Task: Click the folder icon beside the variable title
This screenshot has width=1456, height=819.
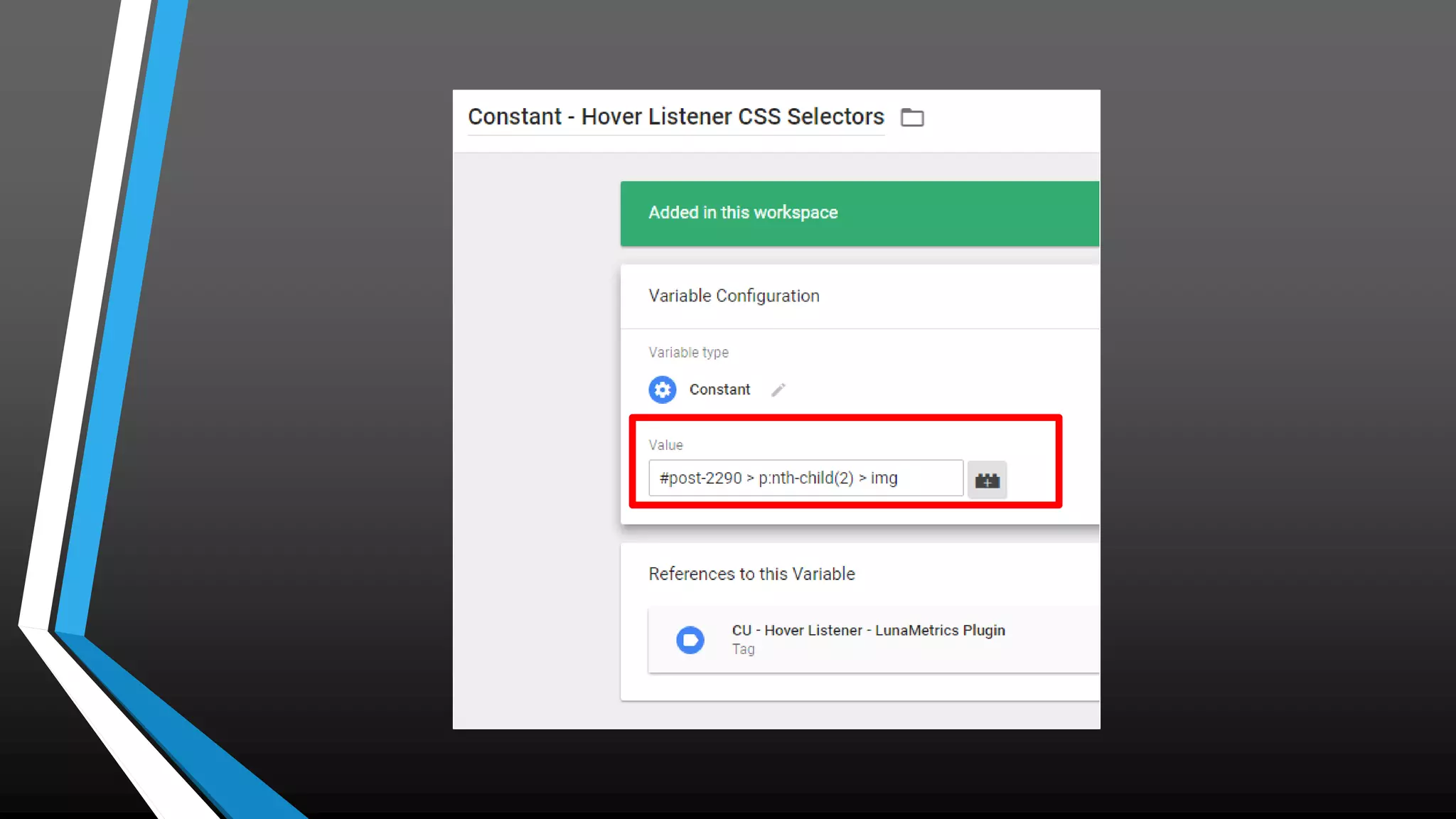Action: click(x=912, y=117)
